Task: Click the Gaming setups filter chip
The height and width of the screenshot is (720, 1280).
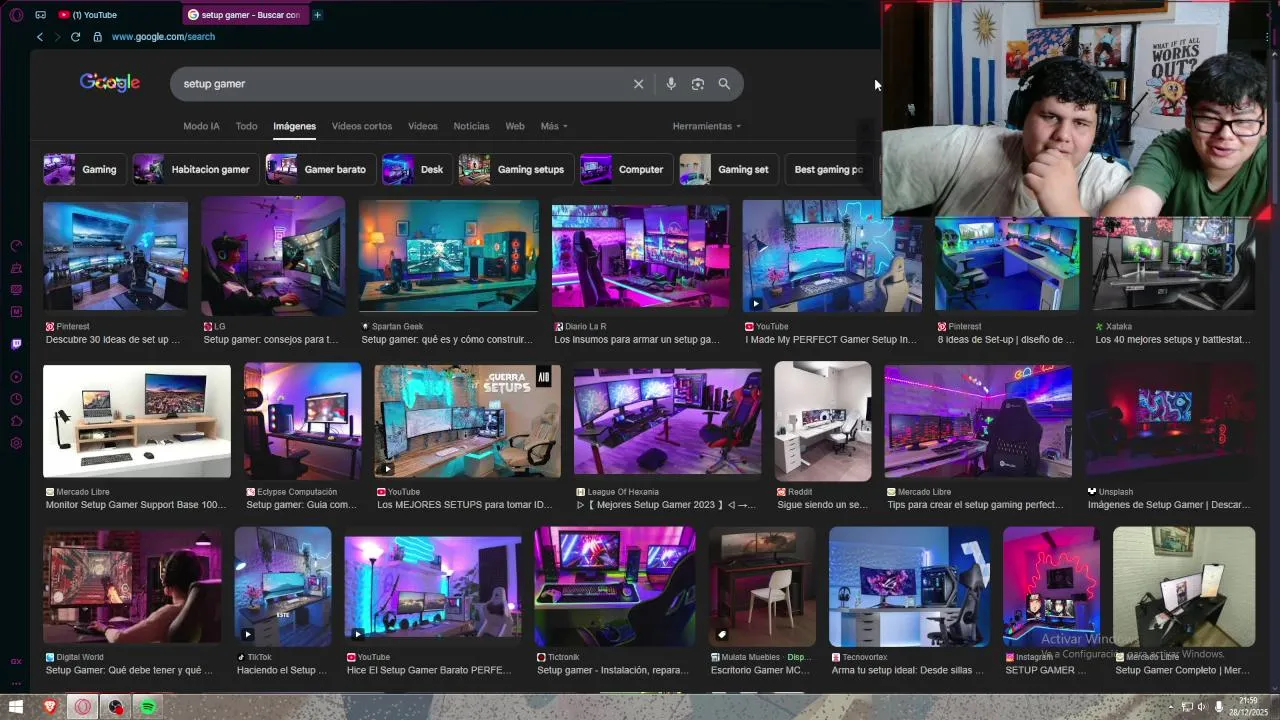Action: coord(516,169)
